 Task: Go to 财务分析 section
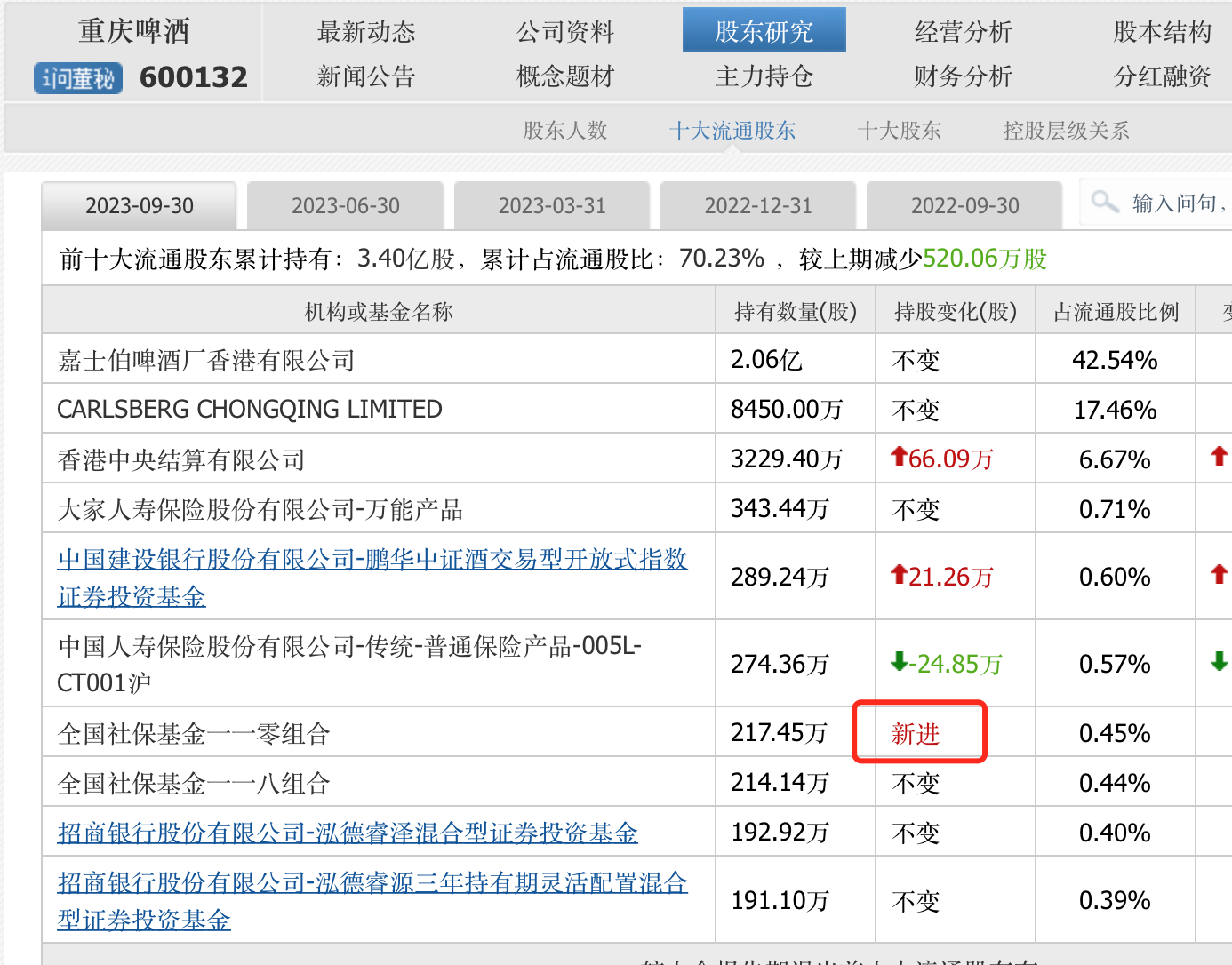tap(964, 76)
